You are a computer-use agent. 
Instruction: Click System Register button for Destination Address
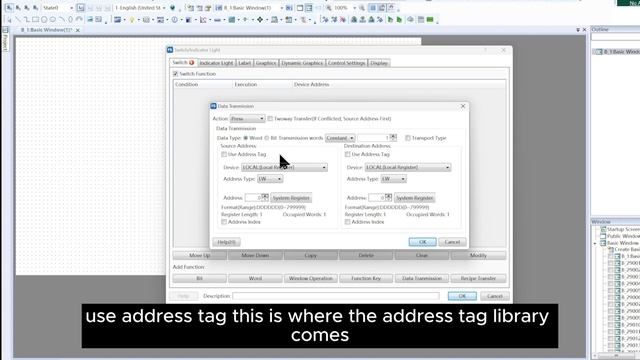pos(414,198)
